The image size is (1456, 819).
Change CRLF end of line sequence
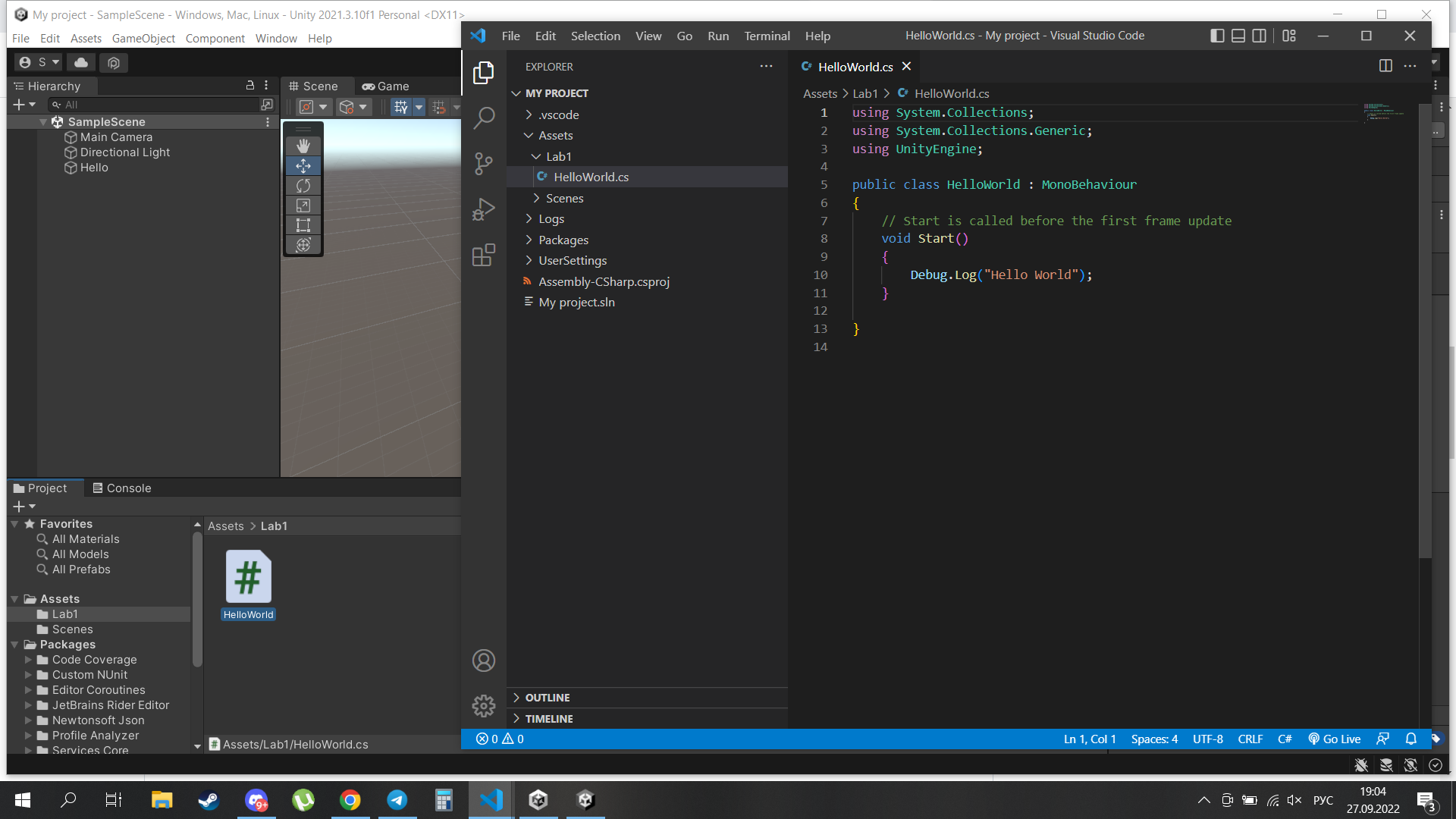[x=1250, y=739]
